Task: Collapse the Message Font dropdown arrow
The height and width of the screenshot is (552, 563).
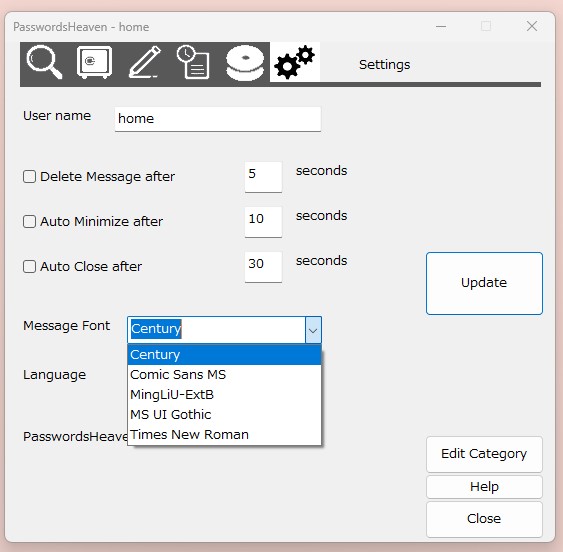Action: click(313, 330)
